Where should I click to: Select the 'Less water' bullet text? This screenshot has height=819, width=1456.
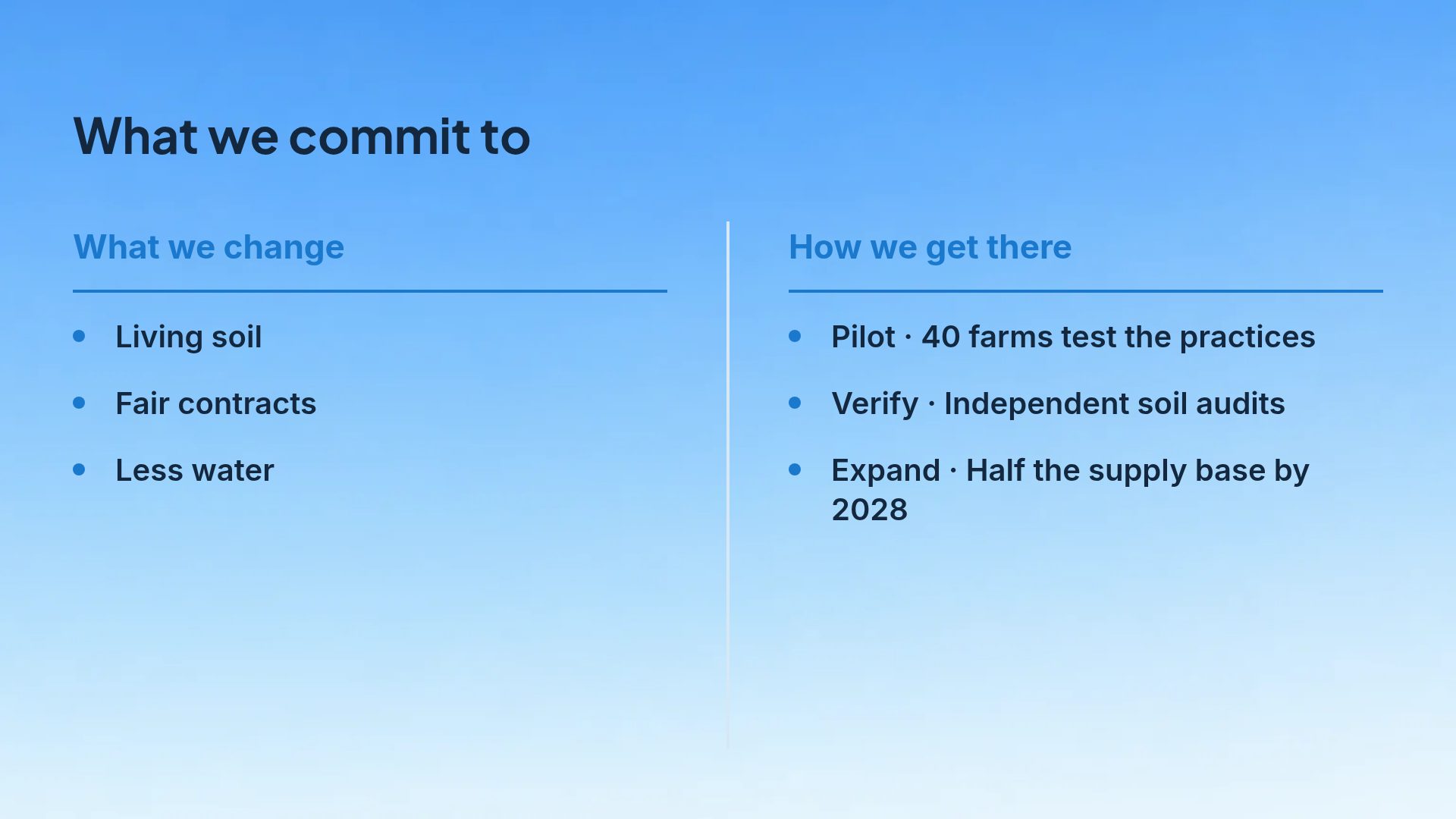tap(195, 470)
